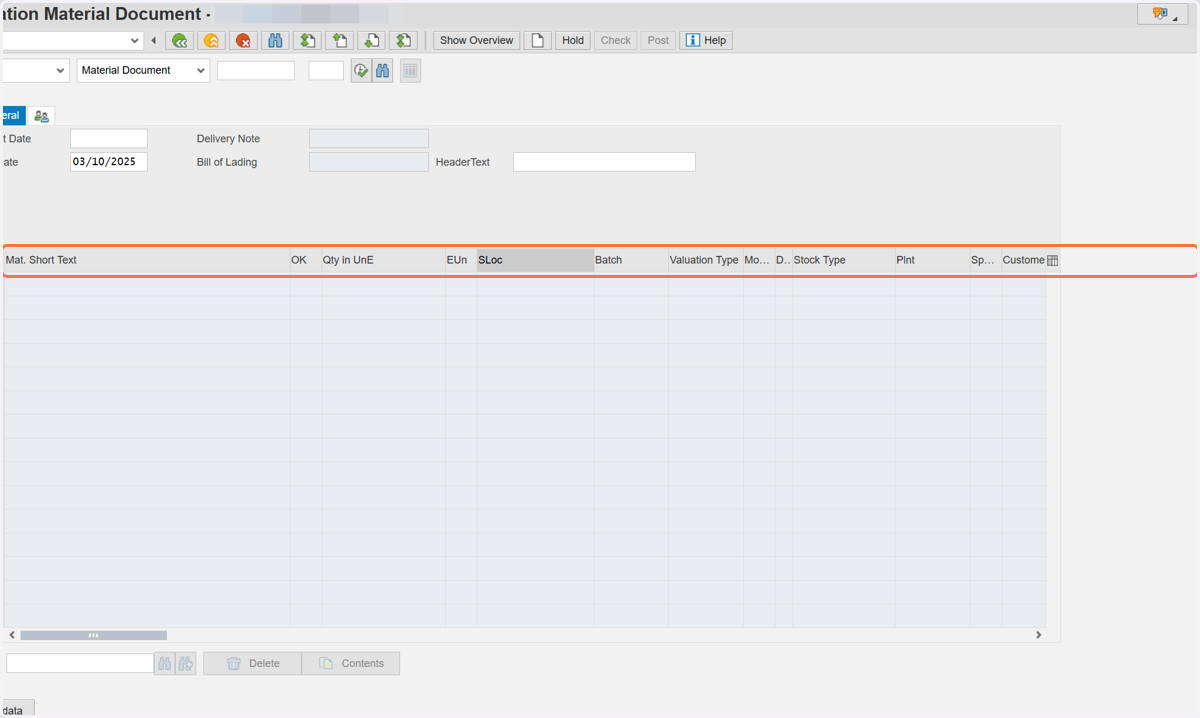Open the partner people icon tab
This screenshot has width=1200, height=718.
coord(41,116)
